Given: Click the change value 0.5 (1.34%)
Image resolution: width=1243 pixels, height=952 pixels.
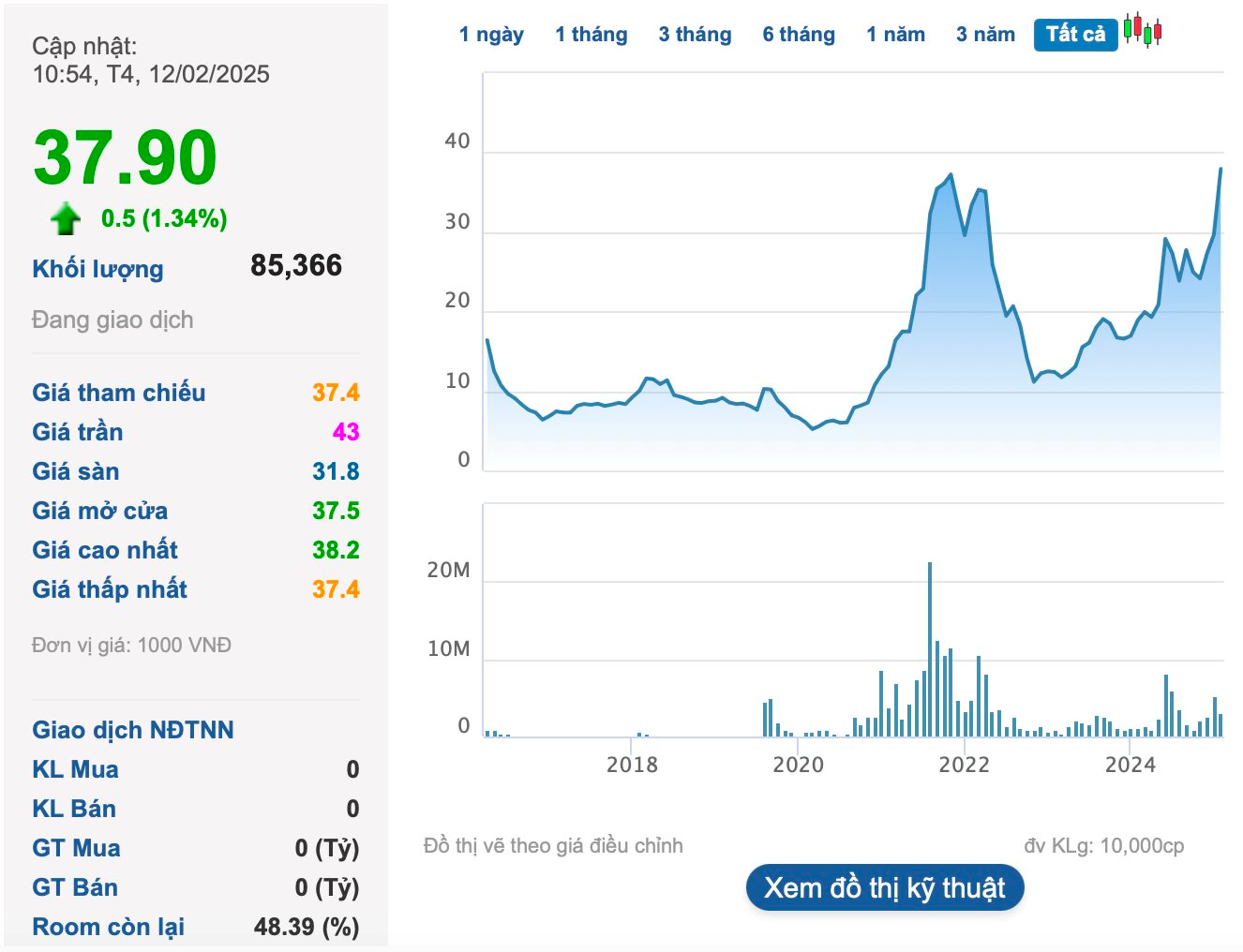Looking at the screenshot, I should coord(164,218).
